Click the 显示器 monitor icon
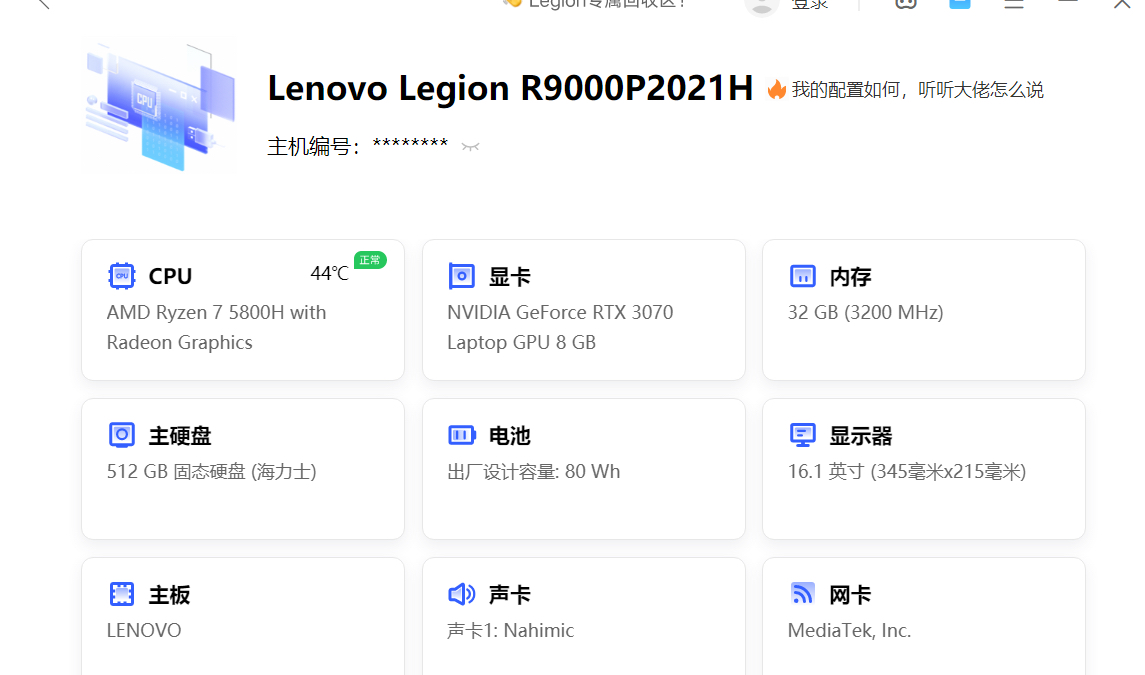 803,435
